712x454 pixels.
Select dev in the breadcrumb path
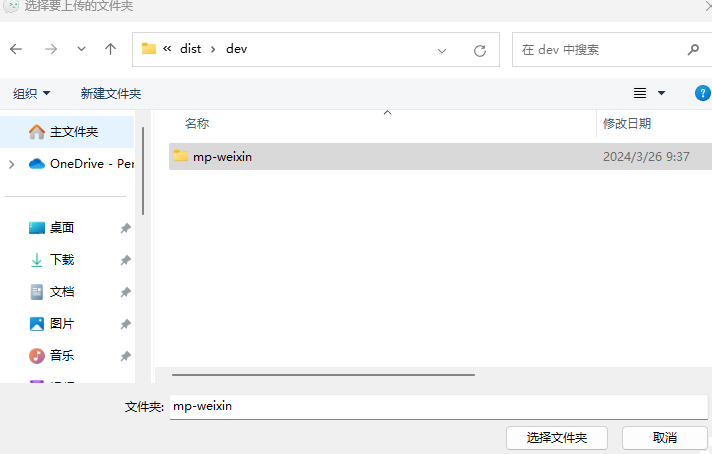tap(237, 49)
